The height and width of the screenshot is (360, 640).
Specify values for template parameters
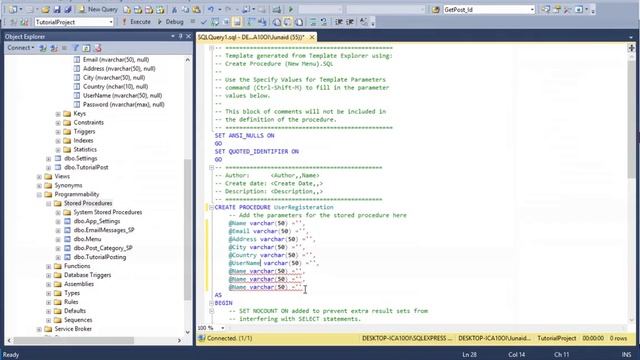pyautogui.click(x=363, y=22)
